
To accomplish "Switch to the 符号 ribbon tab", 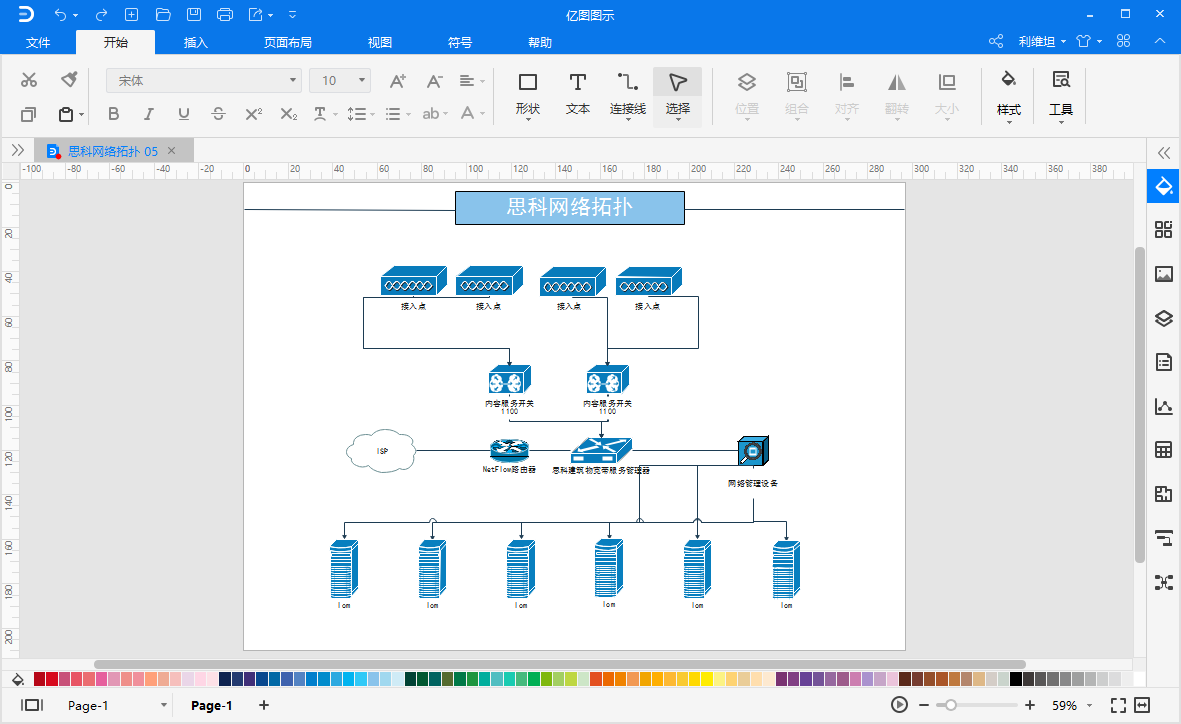I will point(459,42).
